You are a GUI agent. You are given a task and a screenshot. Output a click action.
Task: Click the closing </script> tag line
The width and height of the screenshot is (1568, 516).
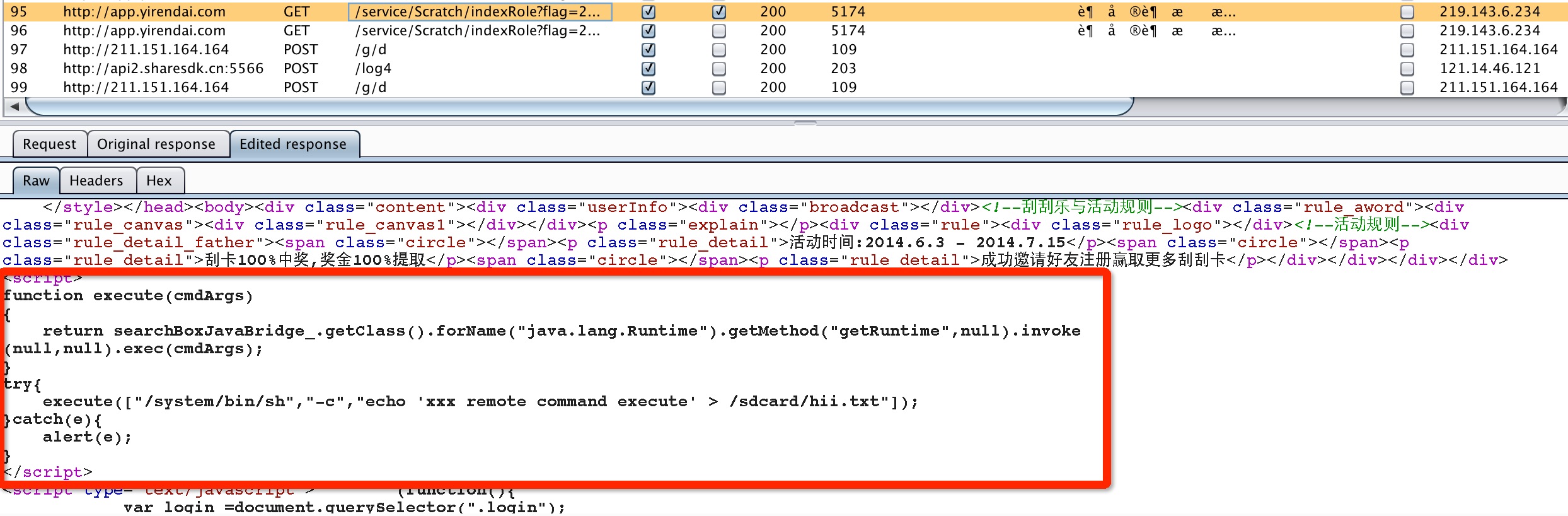point(48,472)
